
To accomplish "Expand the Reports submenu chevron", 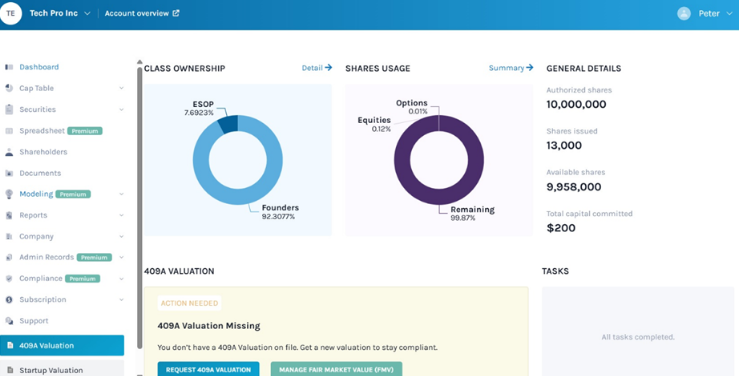I will coord(122,215).
